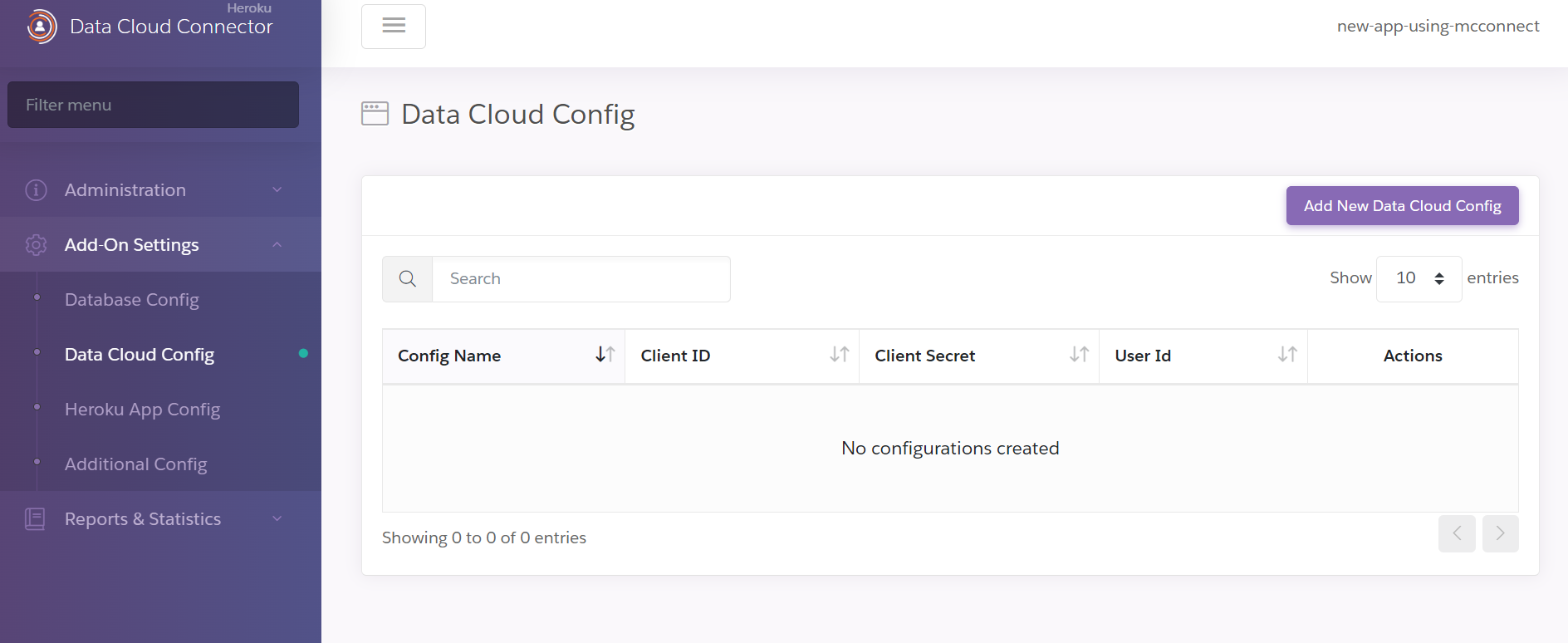1568x643 pixels.
Task: Expand the Administration menu chevron
Action: 277,190
